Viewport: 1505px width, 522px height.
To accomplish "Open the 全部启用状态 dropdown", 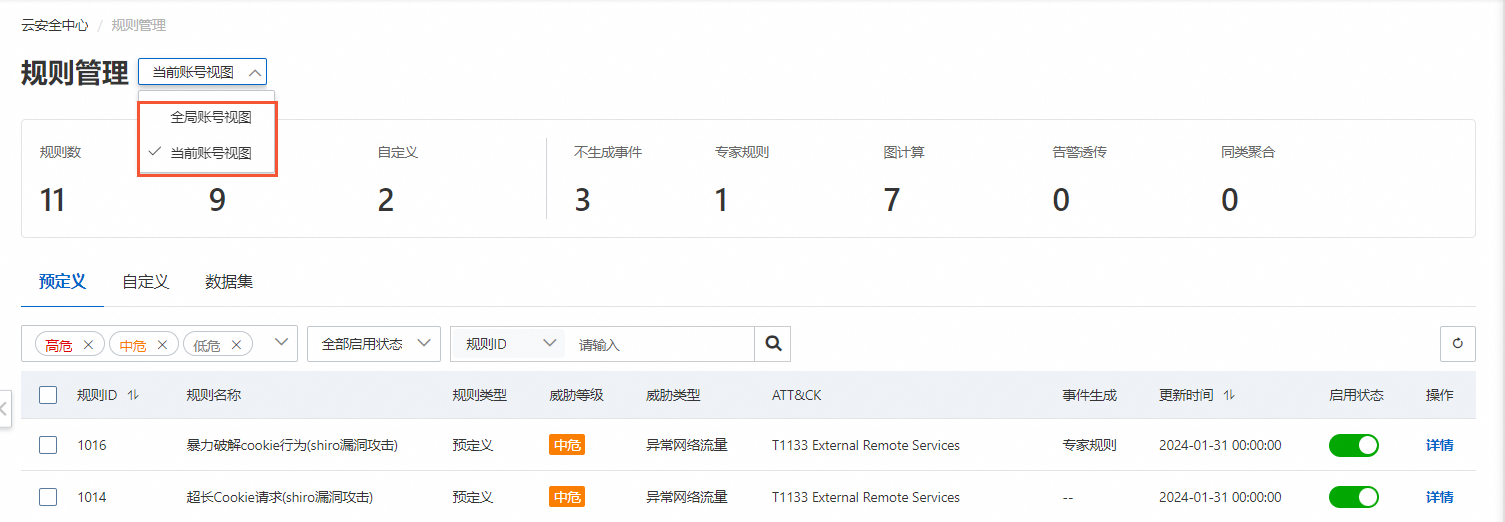I will coord(374,343).
